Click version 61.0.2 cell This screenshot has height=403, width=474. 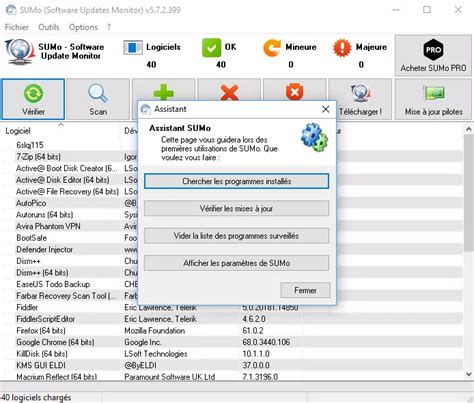[253, 331]
